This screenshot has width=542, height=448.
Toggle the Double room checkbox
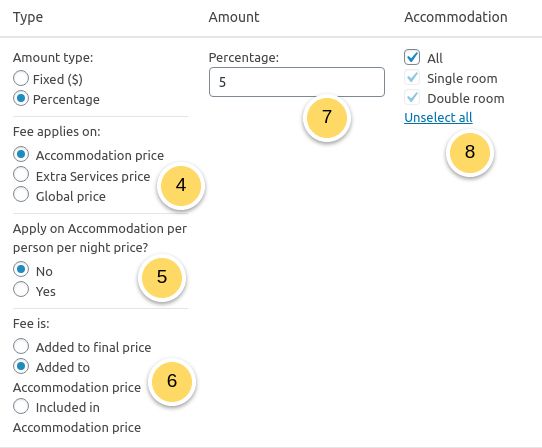[x=412, y=97]
